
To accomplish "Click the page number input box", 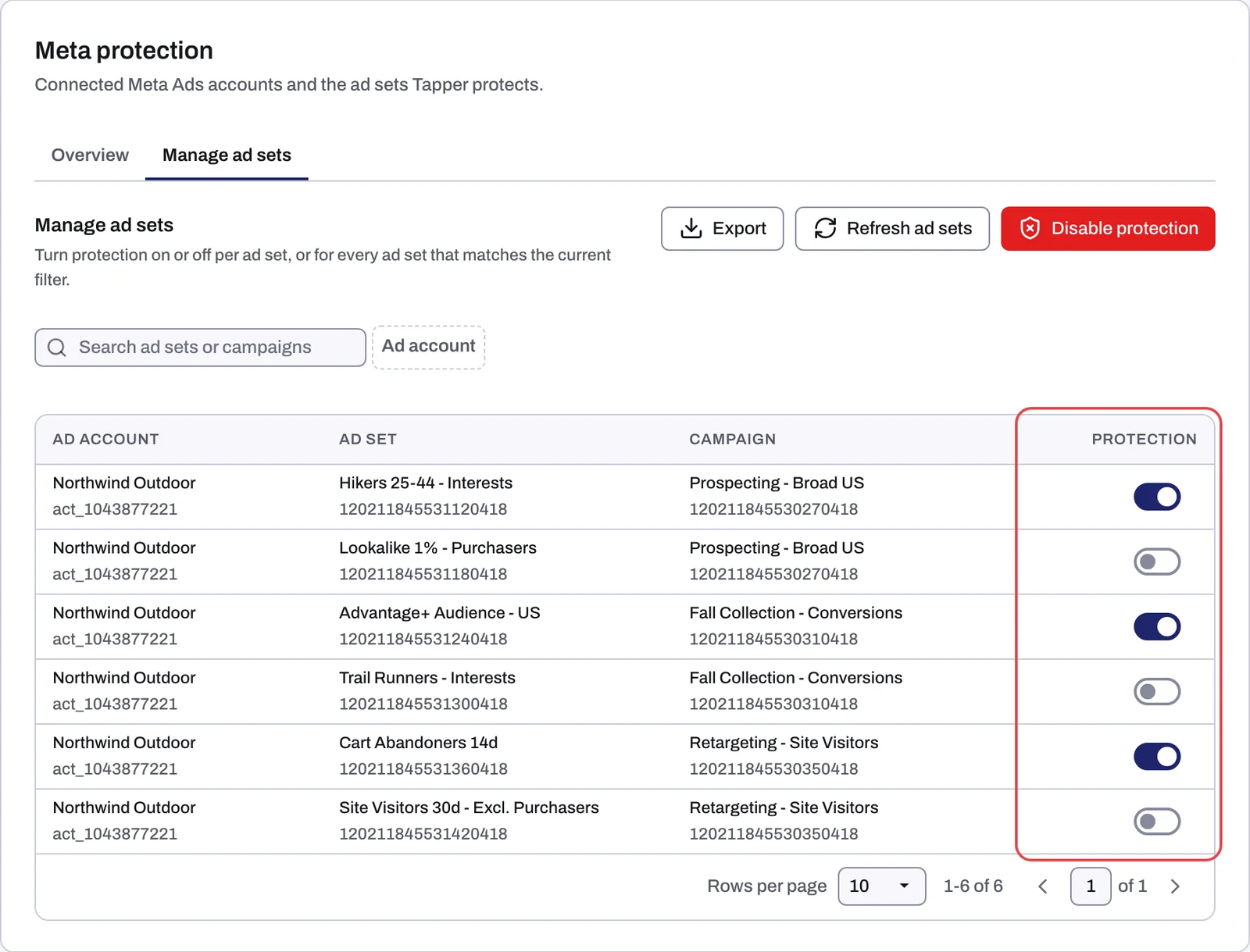I will tap(1091, 886).
